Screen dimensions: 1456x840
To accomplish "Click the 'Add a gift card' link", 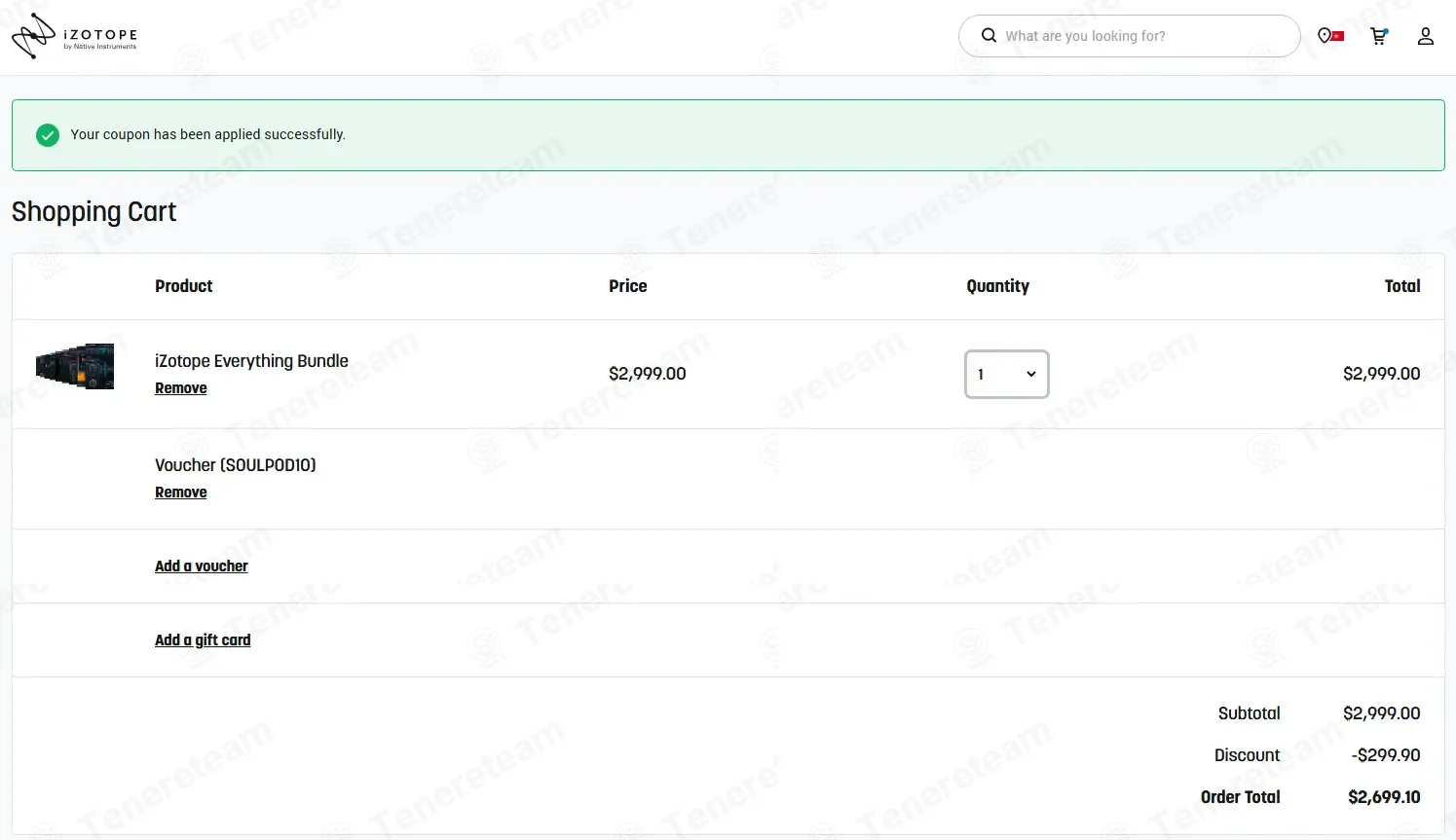I will pyautogui.click(x=203, y=640).
